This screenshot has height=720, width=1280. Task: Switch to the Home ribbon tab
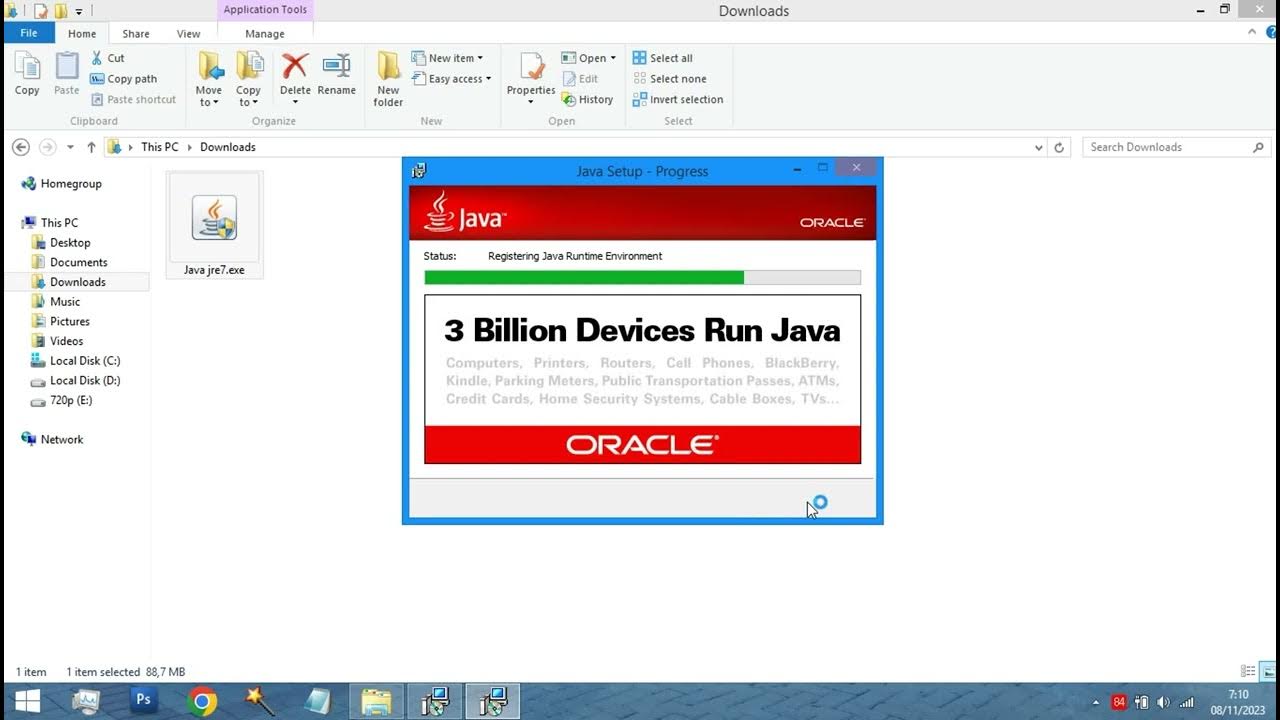82,33
